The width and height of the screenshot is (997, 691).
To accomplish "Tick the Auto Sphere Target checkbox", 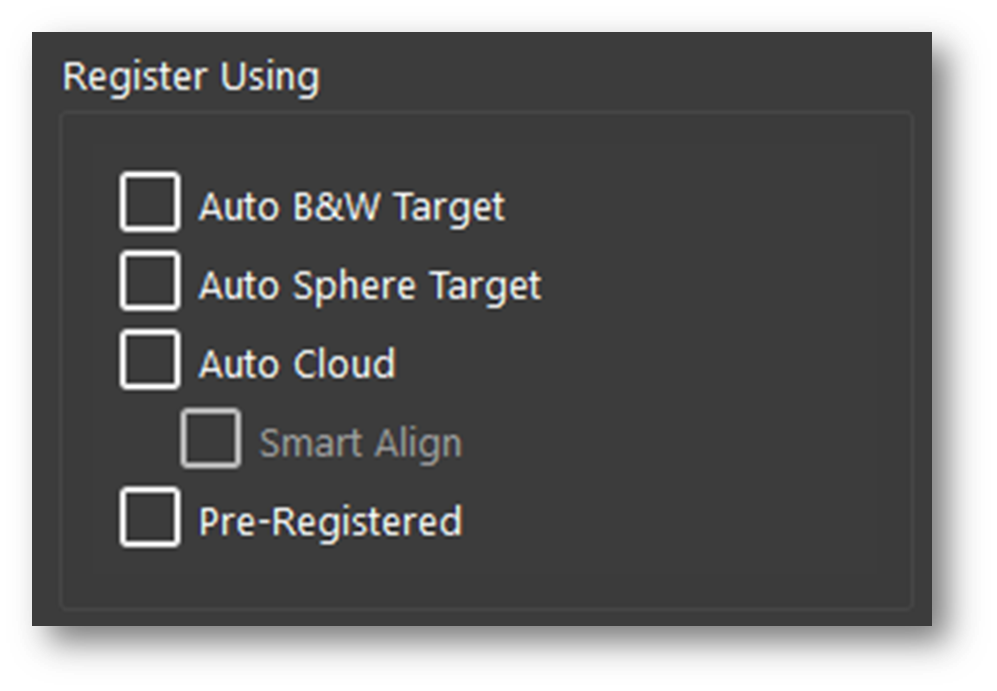I will (150, 281).
